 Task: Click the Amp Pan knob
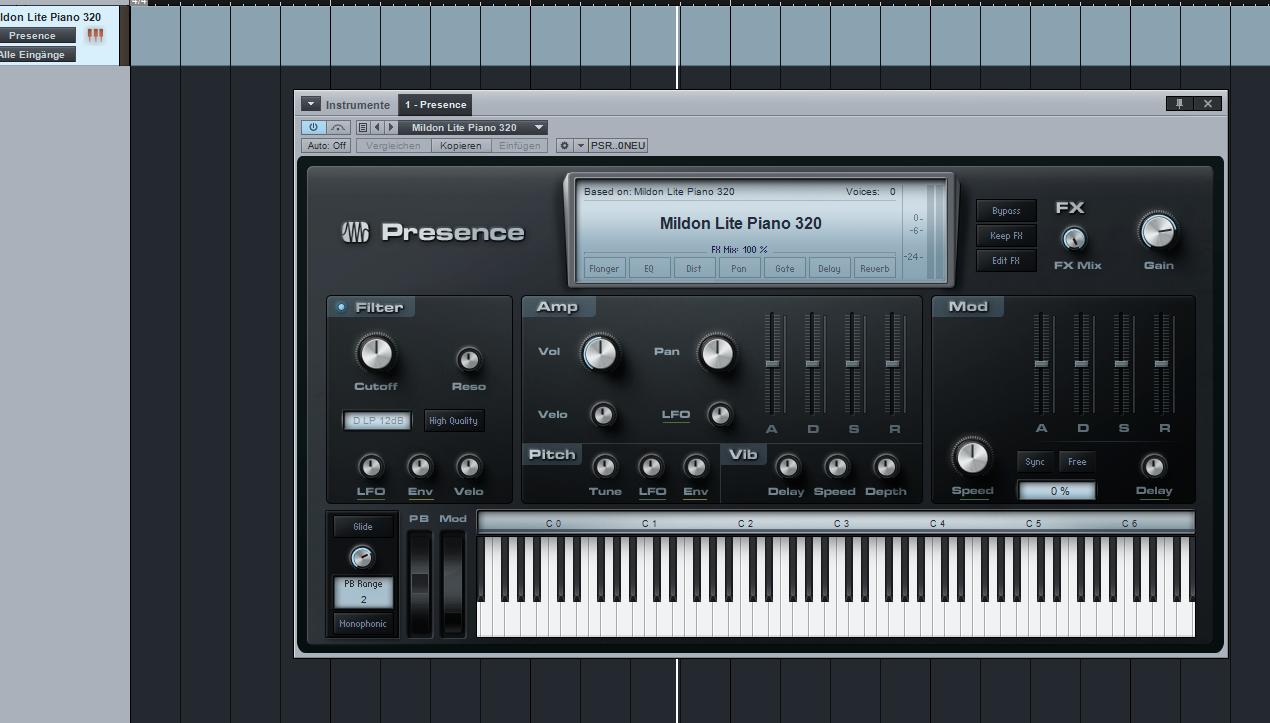point(716,352)
